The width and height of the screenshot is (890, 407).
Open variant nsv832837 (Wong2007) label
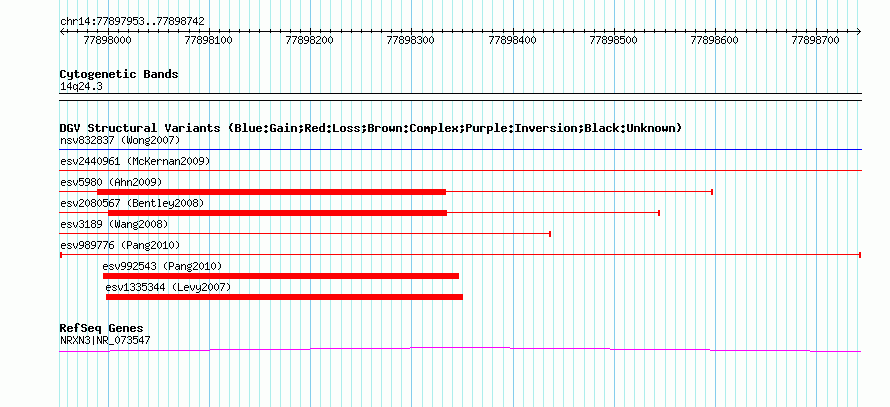tap(120, 140)
